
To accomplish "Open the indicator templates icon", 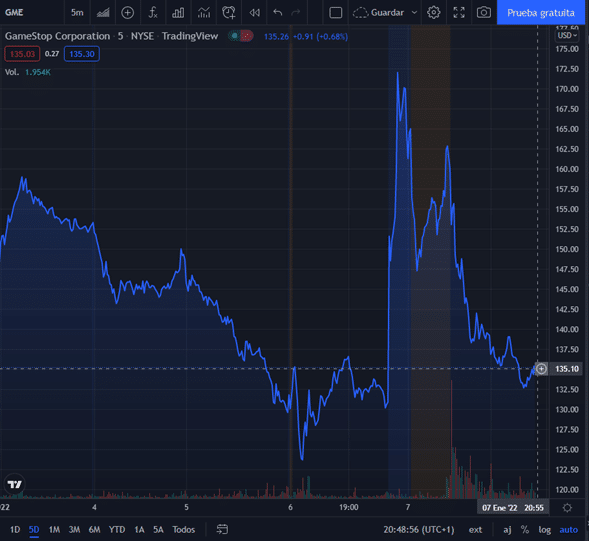I will tap(204, 12).
